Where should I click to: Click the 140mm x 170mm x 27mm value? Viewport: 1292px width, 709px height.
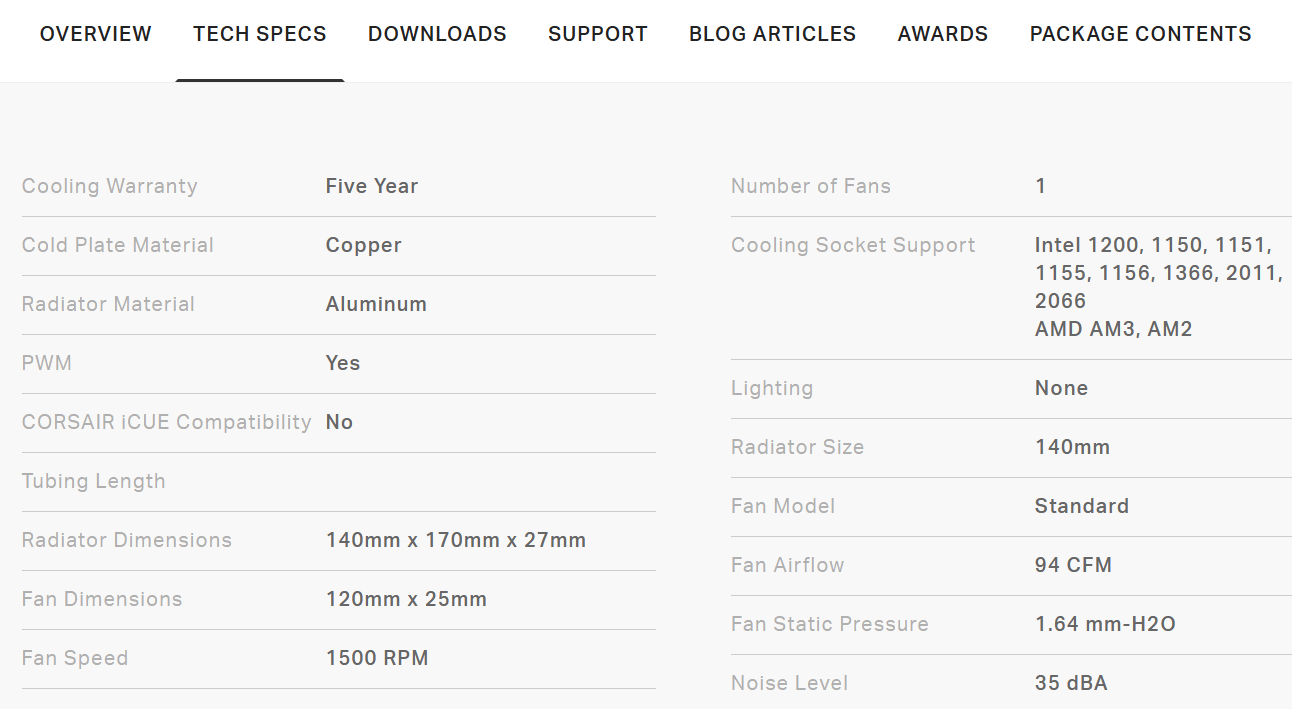(456, 540)
